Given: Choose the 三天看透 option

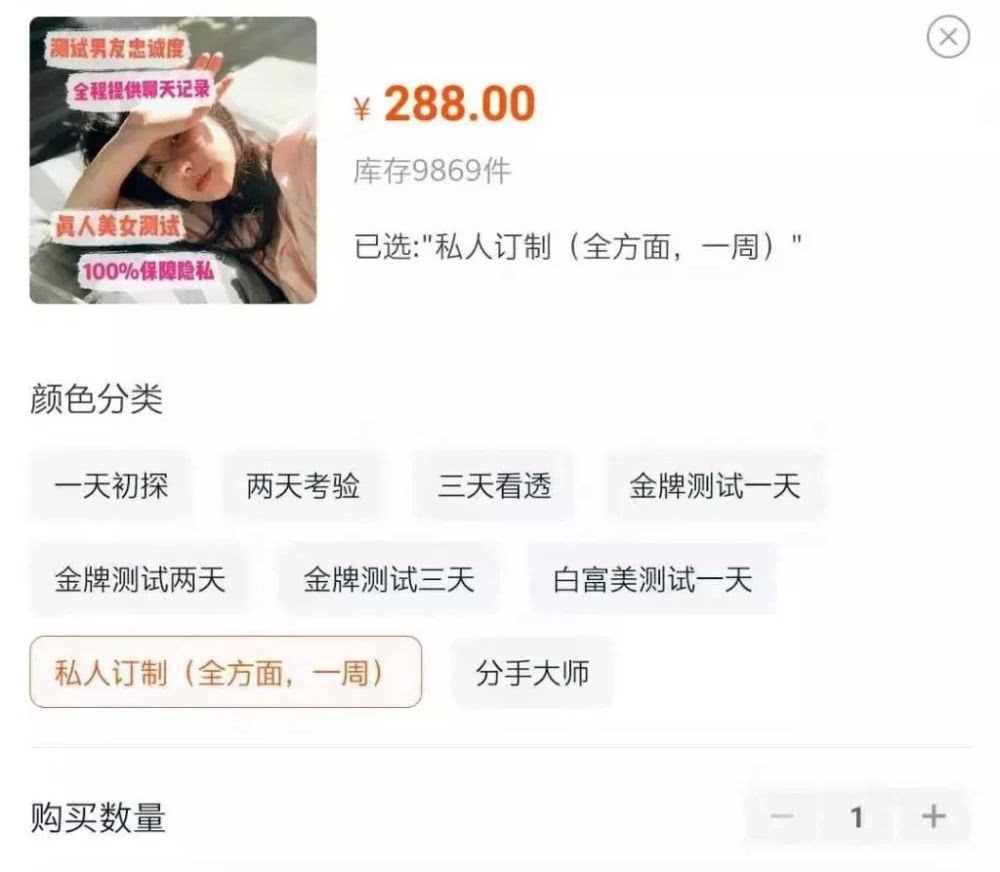Looking at the screenshot, I should pyautogui.click(x=494, y=486).
